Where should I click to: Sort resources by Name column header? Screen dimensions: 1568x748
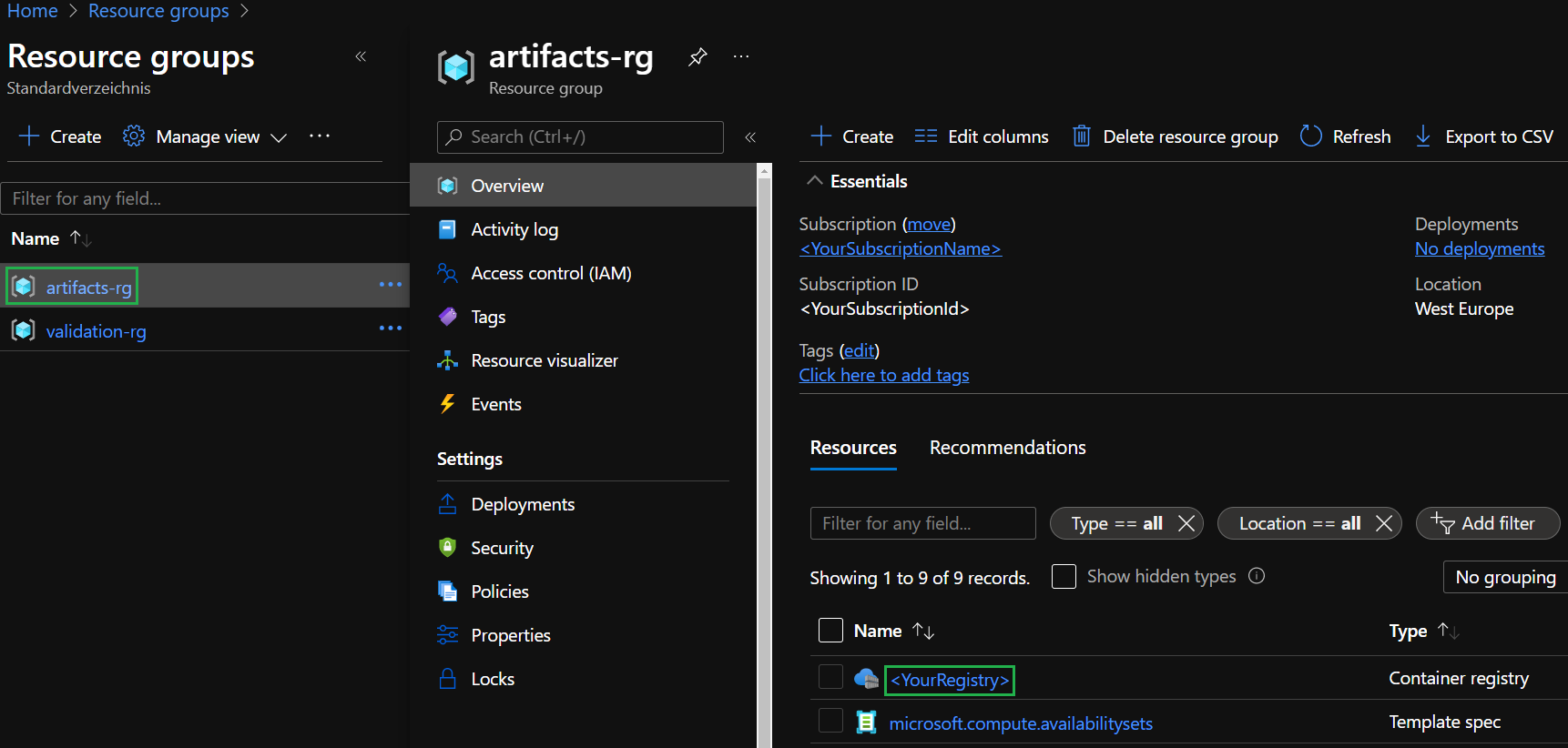tap(894, 631)
